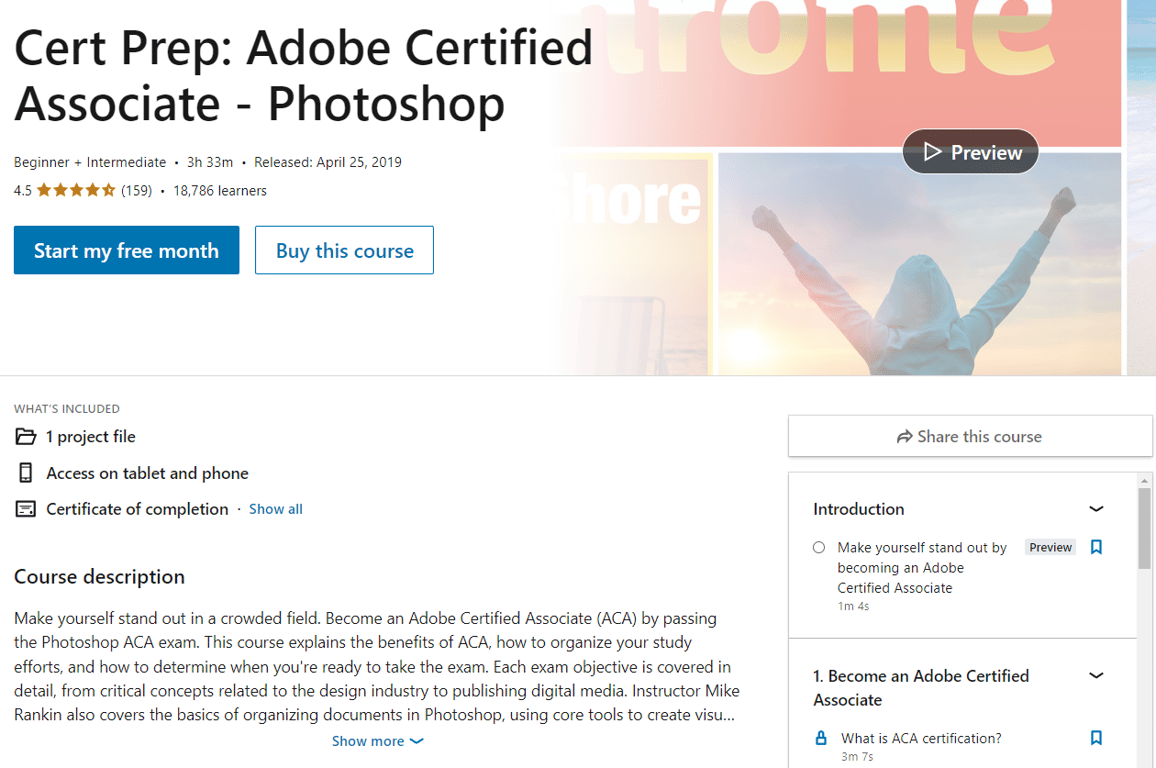Click the play triangle icon in Preview
This screenshot has height=768, width=1156.
(933, 152)
